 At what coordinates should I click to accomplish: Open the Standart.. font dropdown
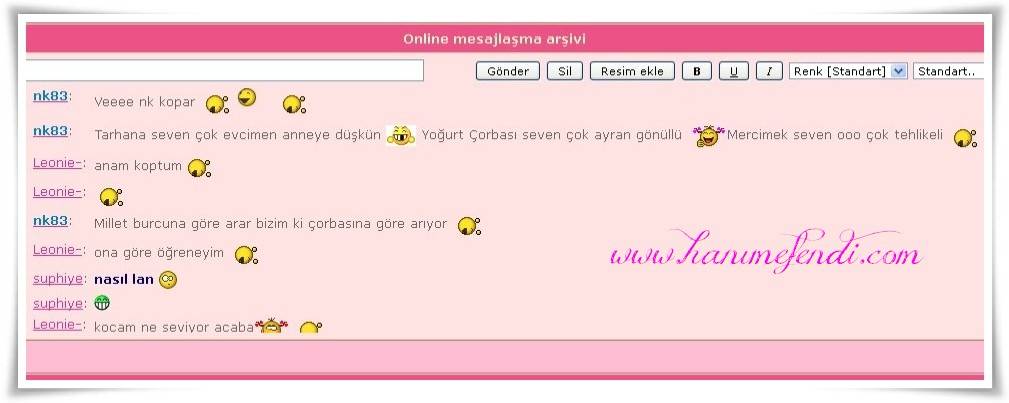(x=948, y=71)
